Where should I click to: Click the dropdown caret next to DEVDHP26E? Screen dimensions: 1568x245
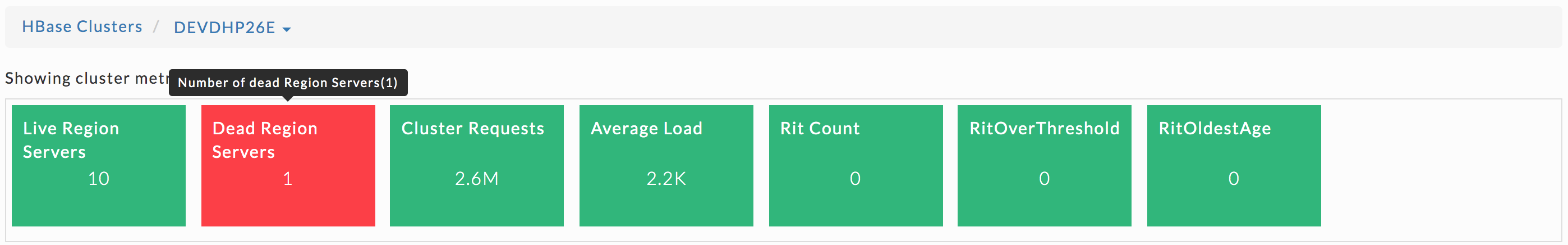point(287,29)
